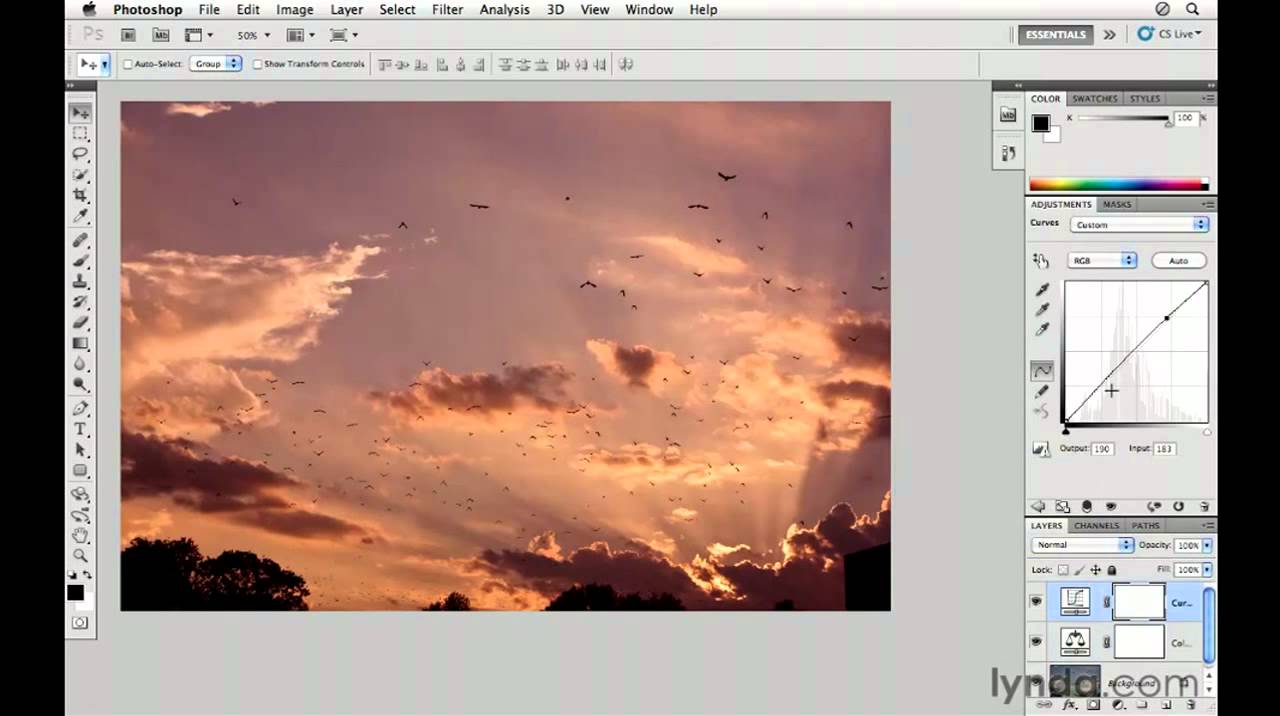
Task: Open the Curves preset Custom dropdown
Action: point(1139,225)
